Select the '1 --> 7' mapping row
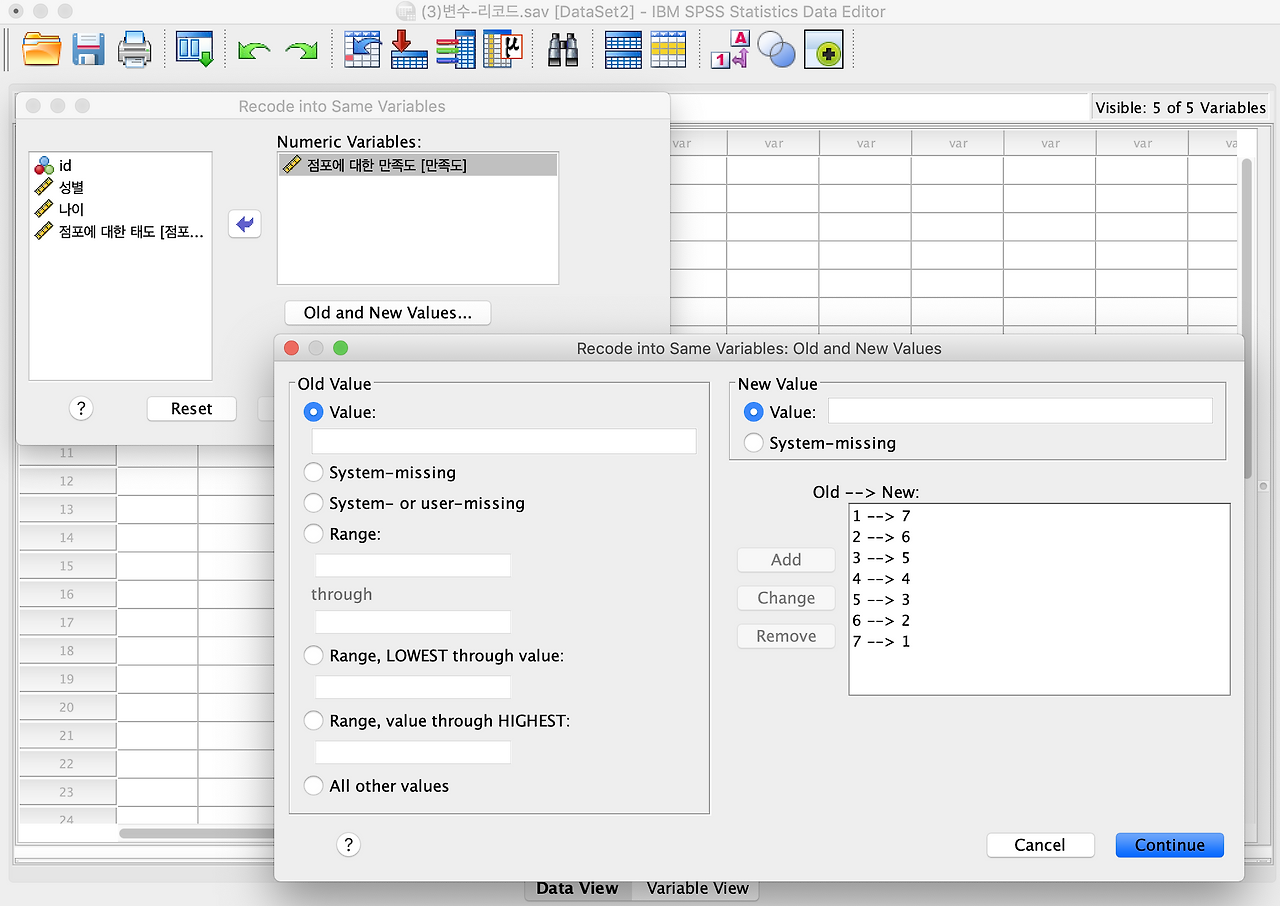 [1039, 516]
